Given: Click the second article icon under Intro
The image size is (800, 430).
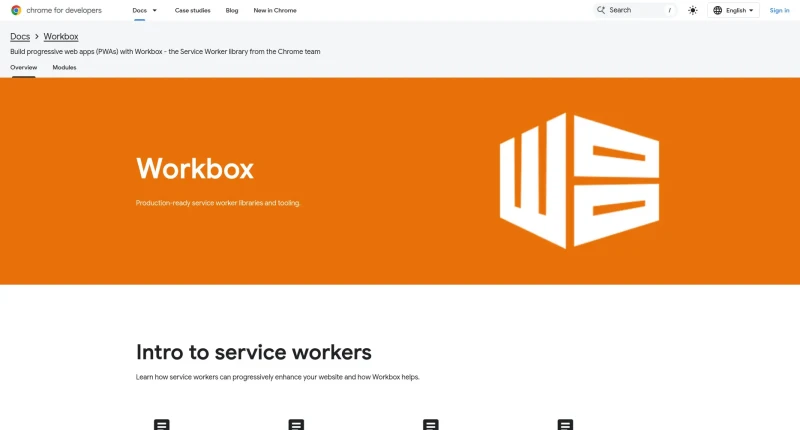Looking at the screenshot, I should (x=296, y=424).
